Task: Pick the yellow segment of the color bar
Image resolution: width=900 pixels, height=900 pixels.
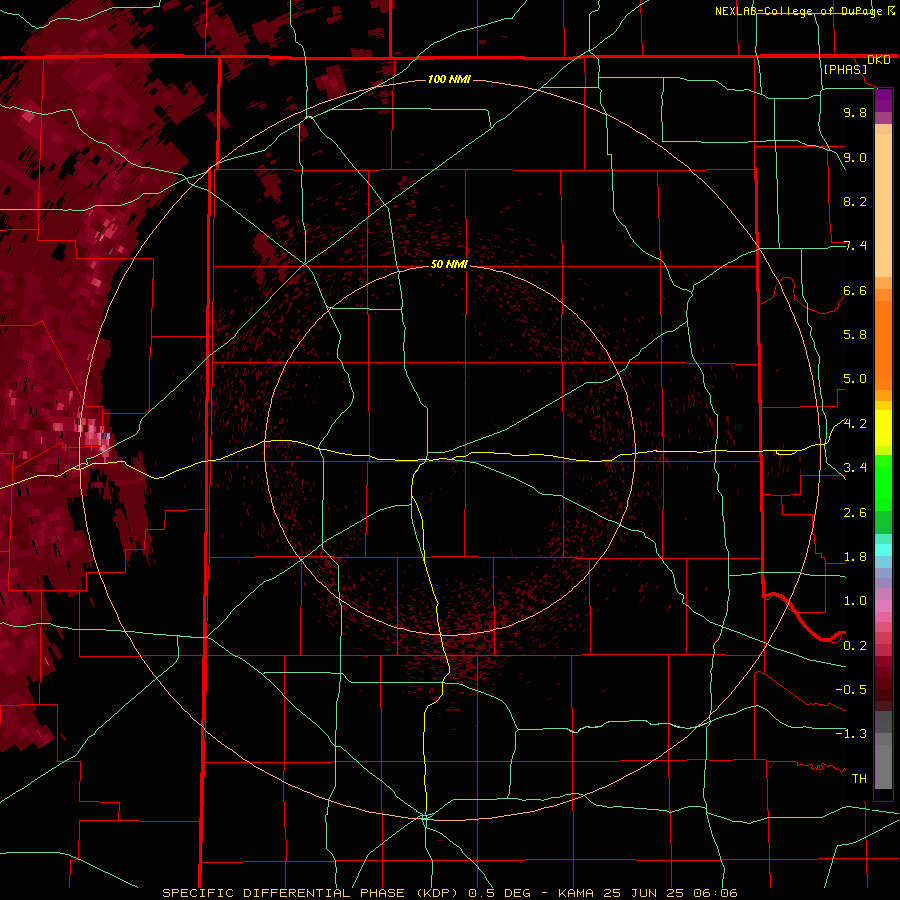Action: (x=883, y=428)
